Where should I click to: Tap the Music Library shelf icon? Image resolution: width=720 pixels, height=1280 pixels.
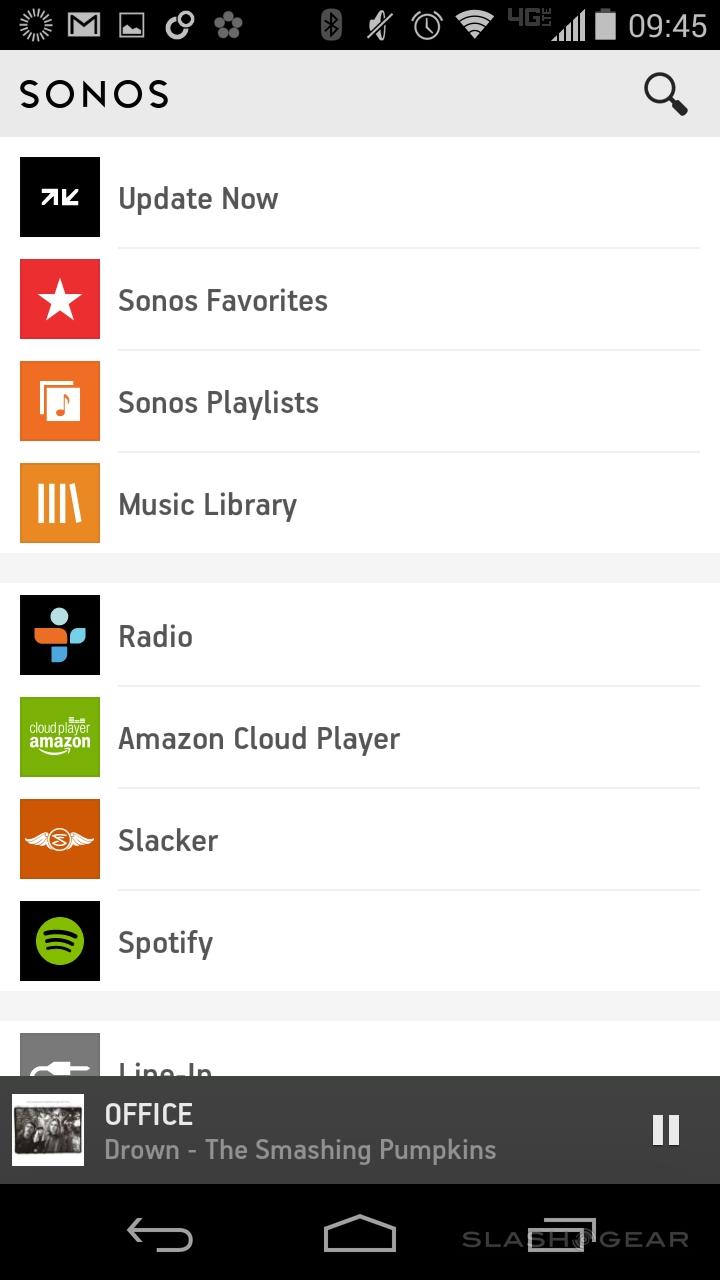[x=60, y=503]
